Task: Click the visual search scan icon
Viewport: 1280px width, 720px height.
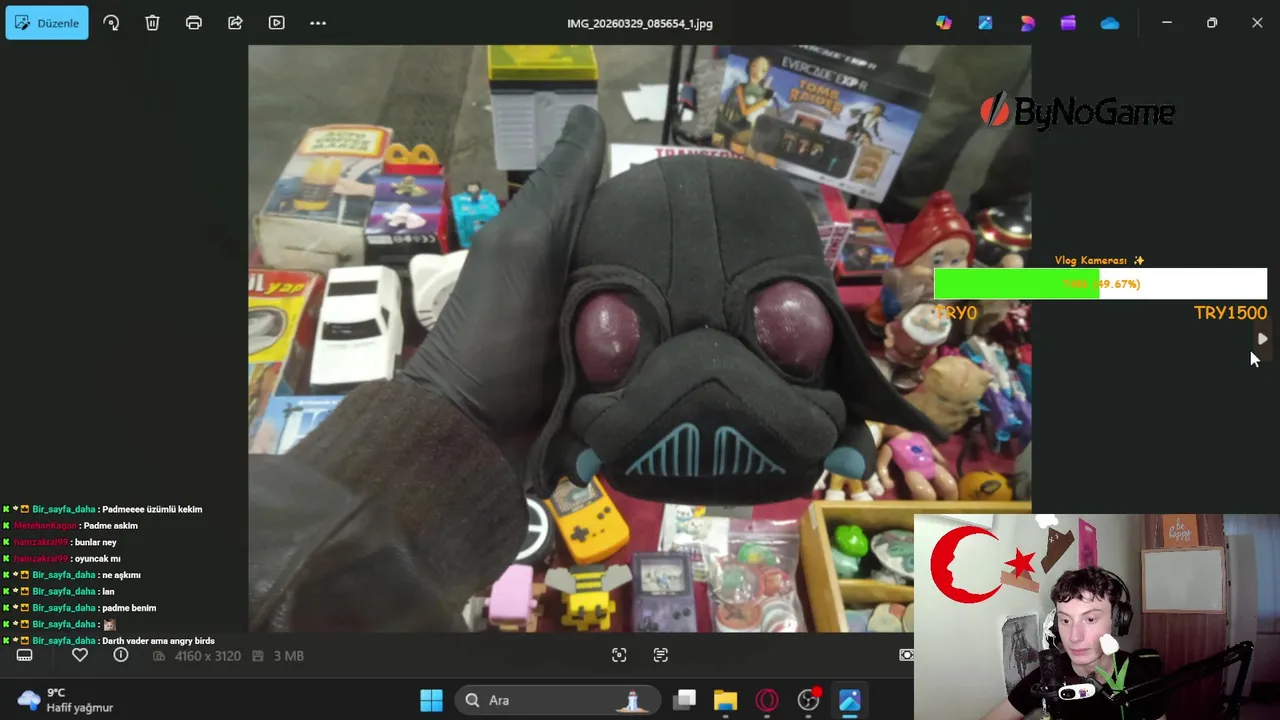Action: click(x=619, y=655)
